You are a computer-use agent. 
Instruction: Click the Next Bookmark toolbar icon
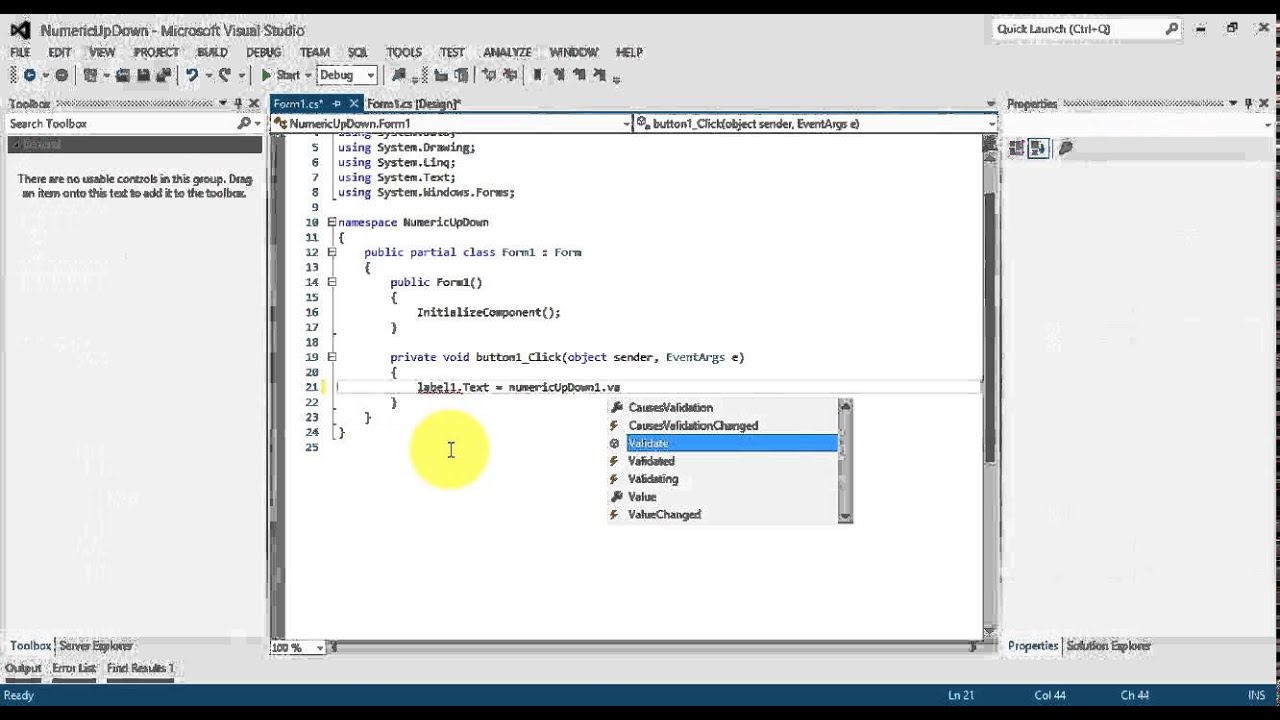pos(579,75)
